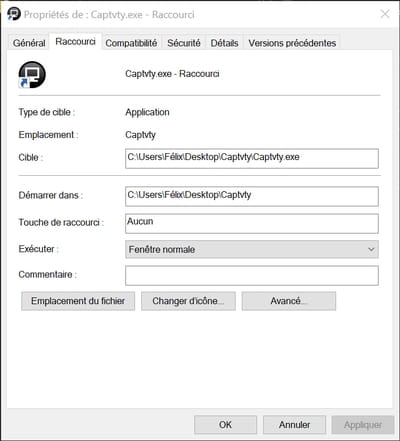This screenshot has height=441, width=400.
Task: Click the Captvty icon in title bar
Action: coord(14,14)
